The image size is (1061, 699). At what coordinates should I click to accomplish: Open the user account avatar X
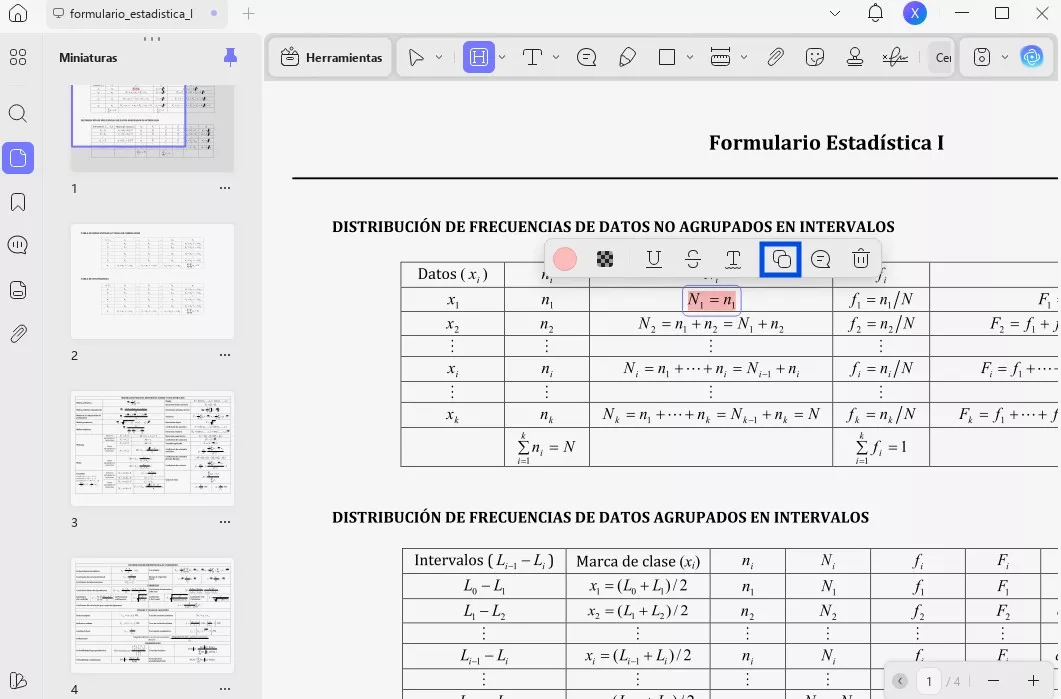915,14
